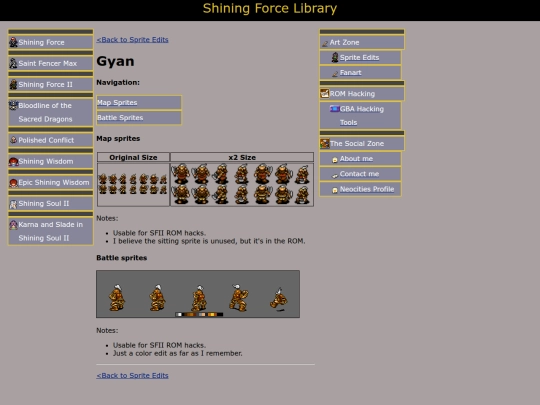Click the Shining Force II sprite icon
Image resolution: width=540 pixels, height=405 pixels.
pos(13,84)
